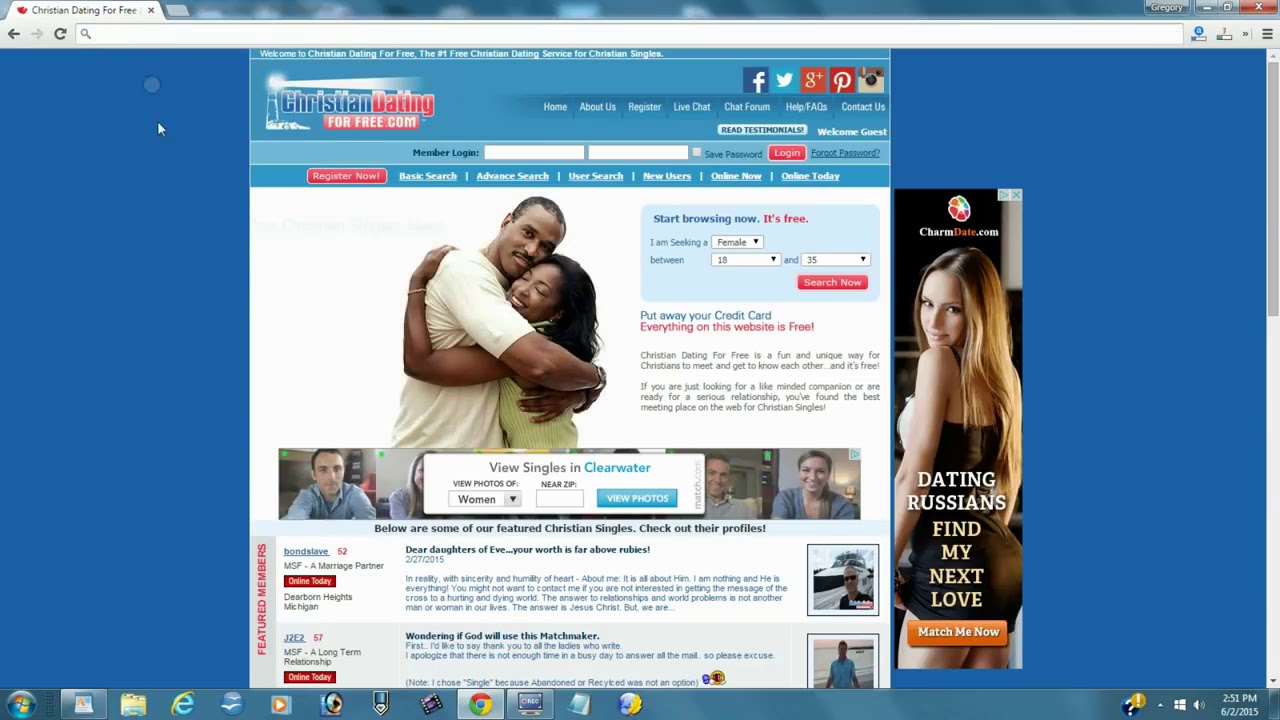Open the Google Plus social icon
The height and width of the screenshot is (720, 1280).
[x=813, y=80]
